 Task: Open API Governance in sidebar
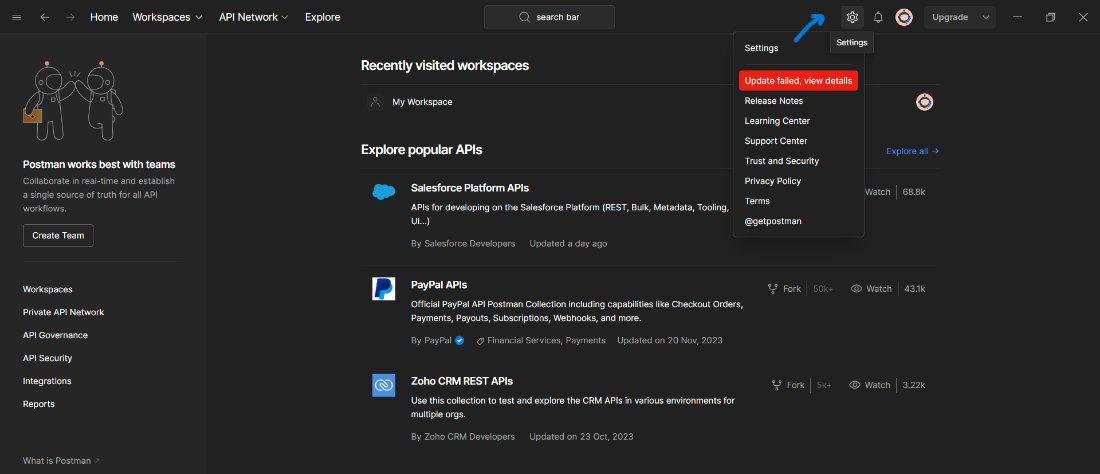(x=55, y=335)
